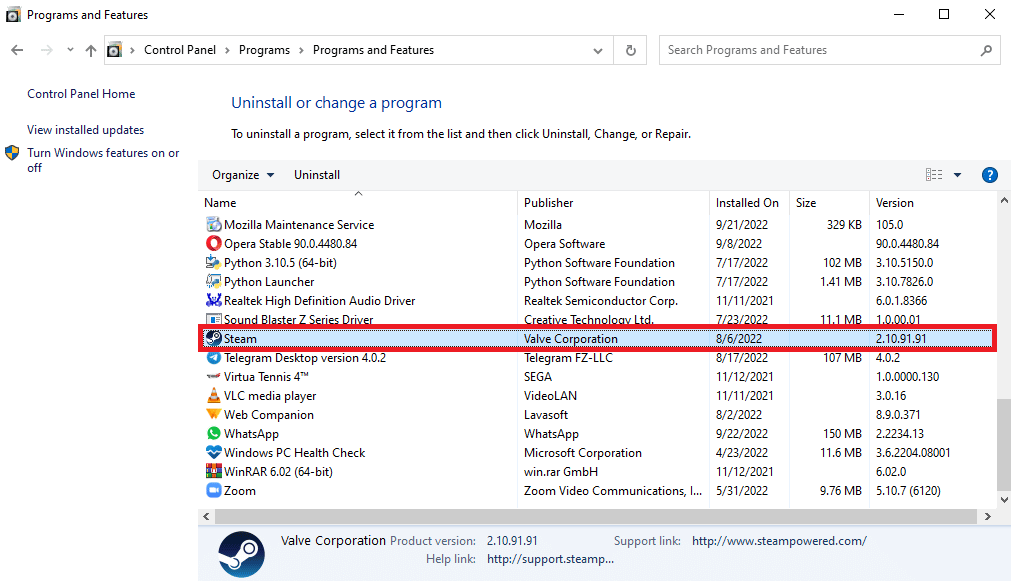This screenshot has width=1011, height=581.
Task: Click the horizontal scrollbar left arrow
Action: [x=206, y=517]
